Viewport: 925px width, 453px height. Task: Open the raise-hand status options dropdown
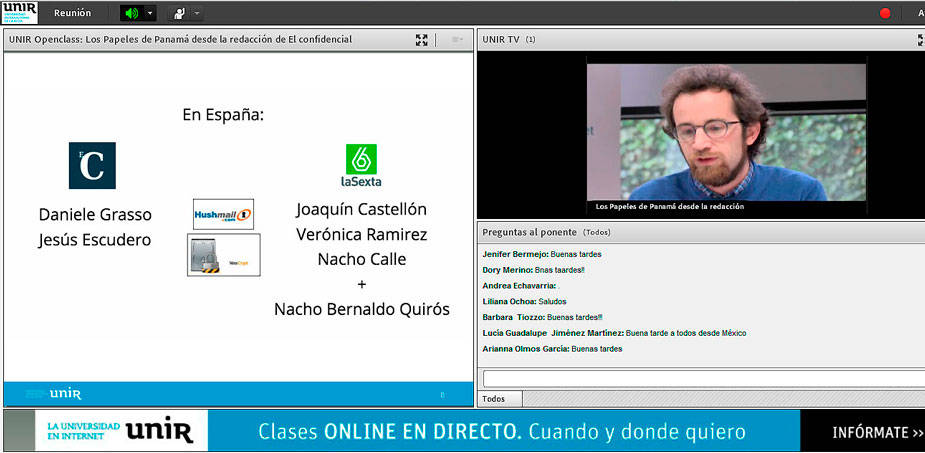tap(197, 13)
